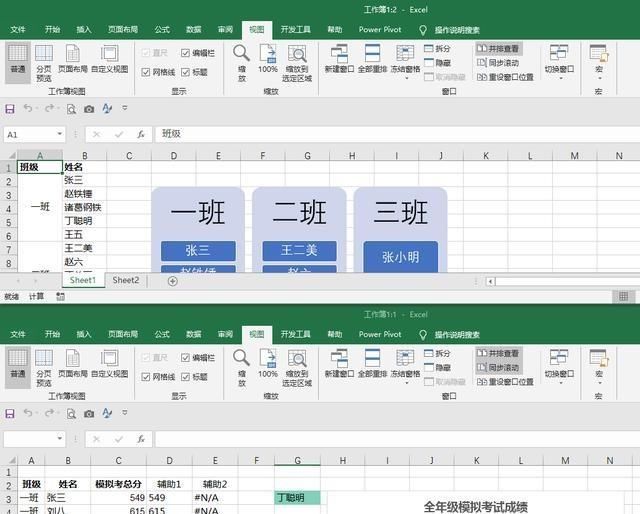Click the Split button in top window
This screenshot has width=640, height=514.
[438, 49]
